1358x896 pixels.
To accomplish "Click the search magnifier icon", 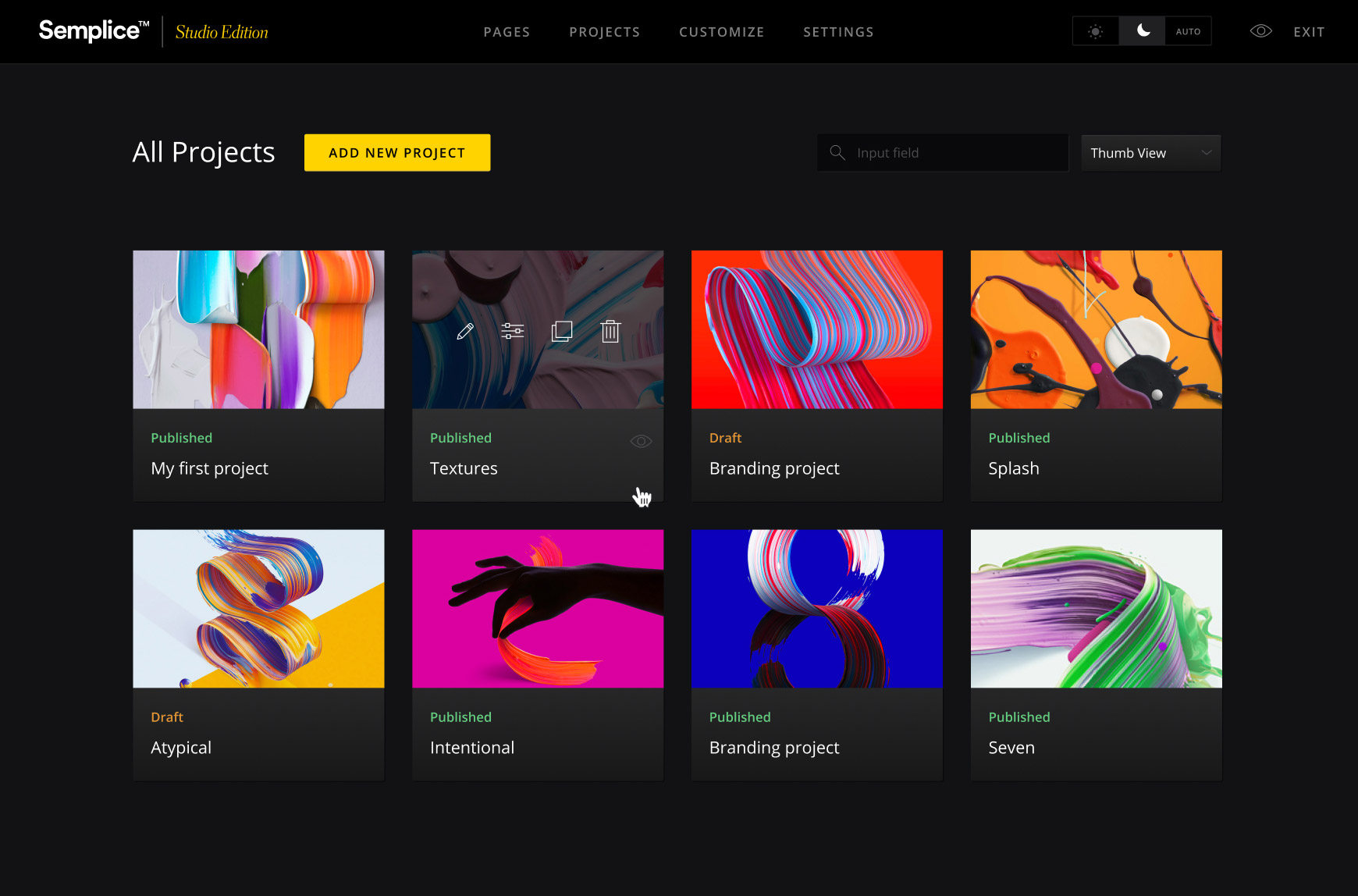I will click(x=837, y=153).
